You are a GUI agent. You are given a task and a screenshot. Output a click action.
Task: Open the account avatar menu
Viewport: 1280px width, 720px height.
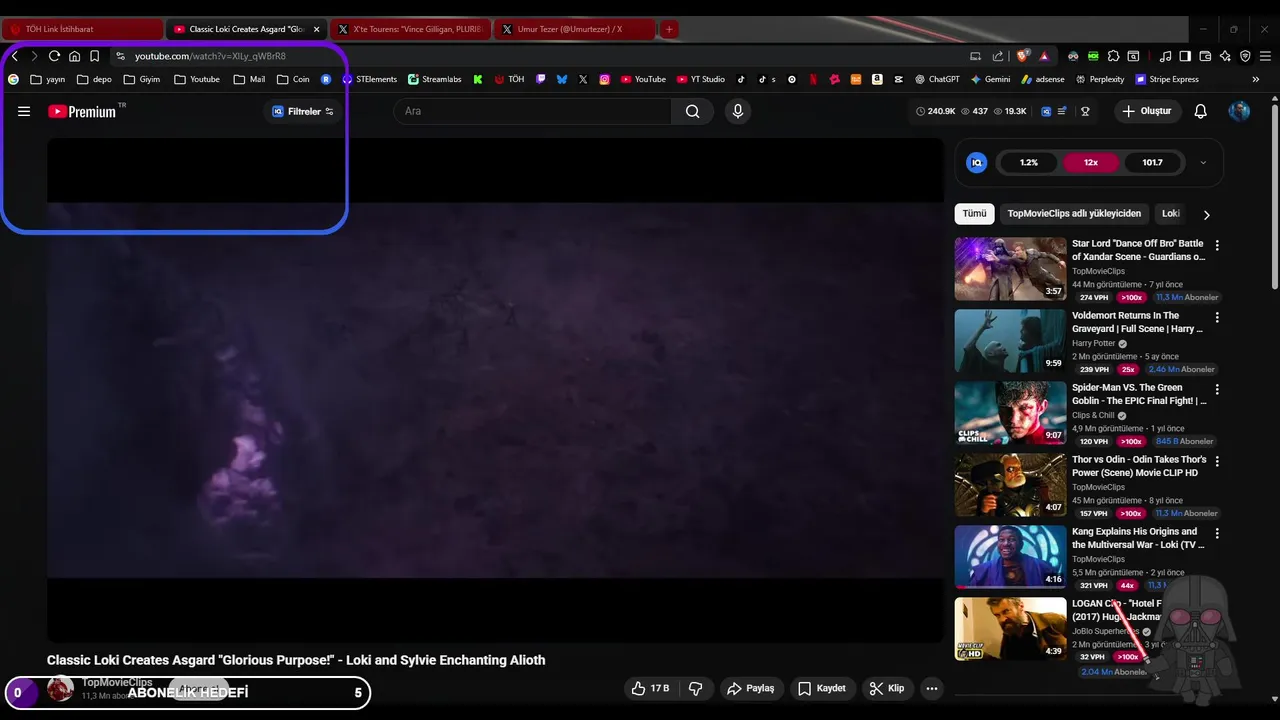[1239, 111]
